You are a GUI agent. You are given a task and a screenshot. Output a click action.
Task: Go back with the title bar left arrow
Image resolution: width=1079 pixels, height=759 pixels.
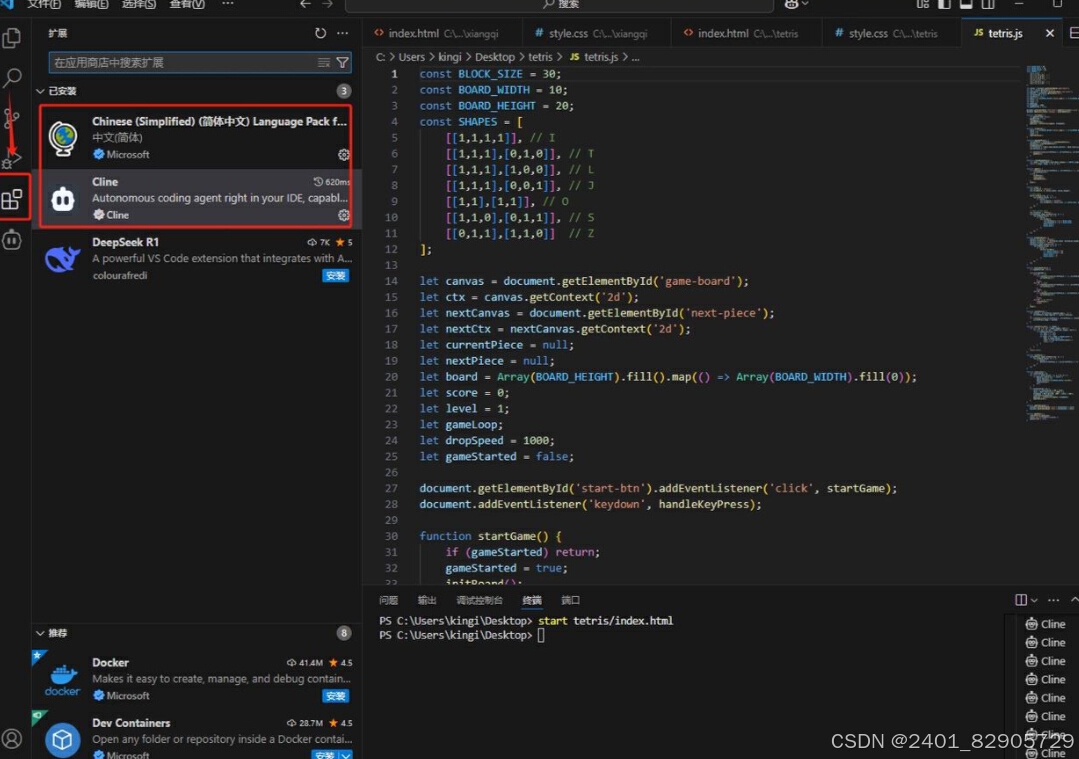pos(306,4)
